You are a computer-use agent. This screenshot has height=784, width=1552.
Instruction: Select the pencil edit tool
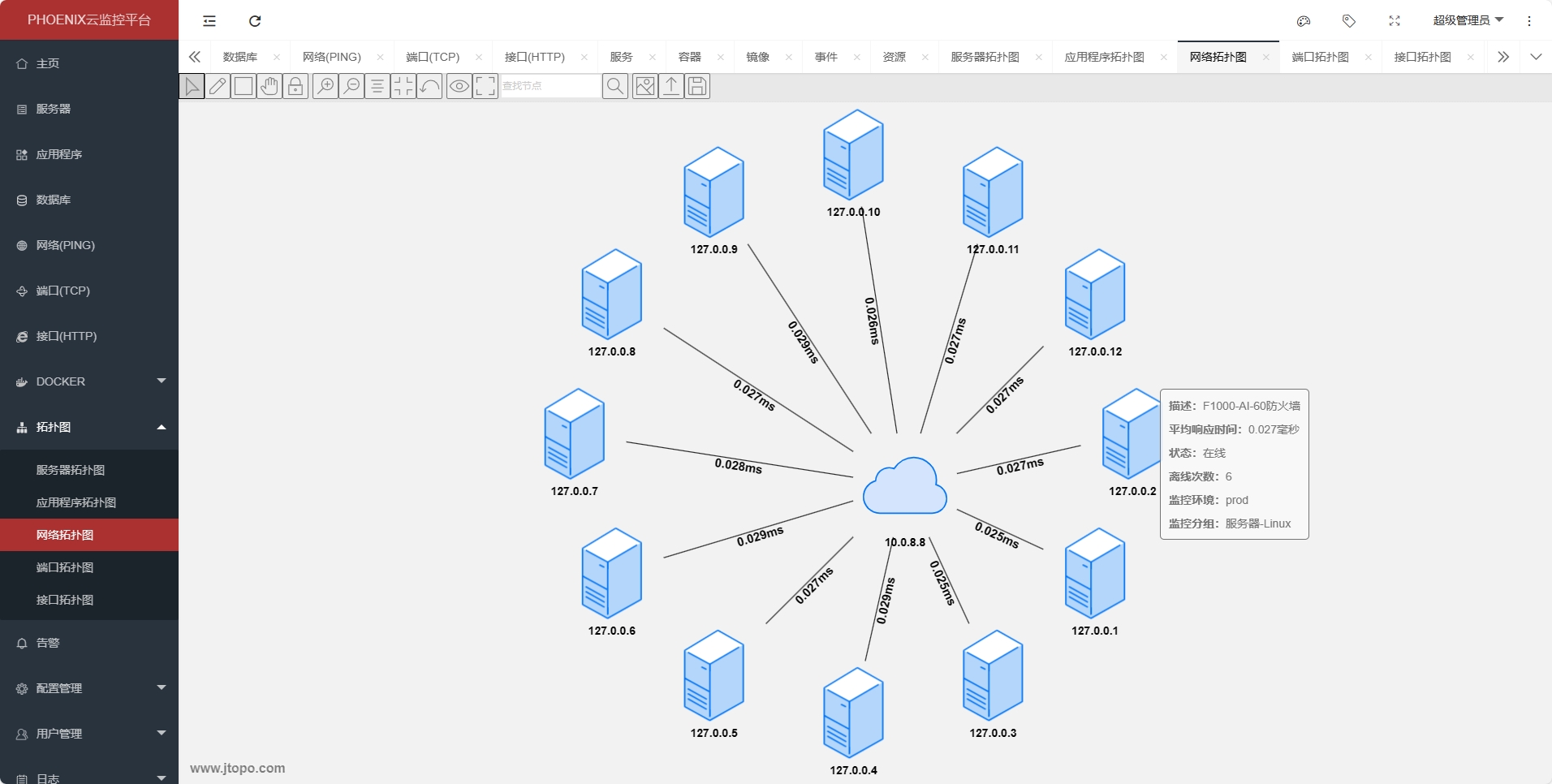click(x=218, y=86)
